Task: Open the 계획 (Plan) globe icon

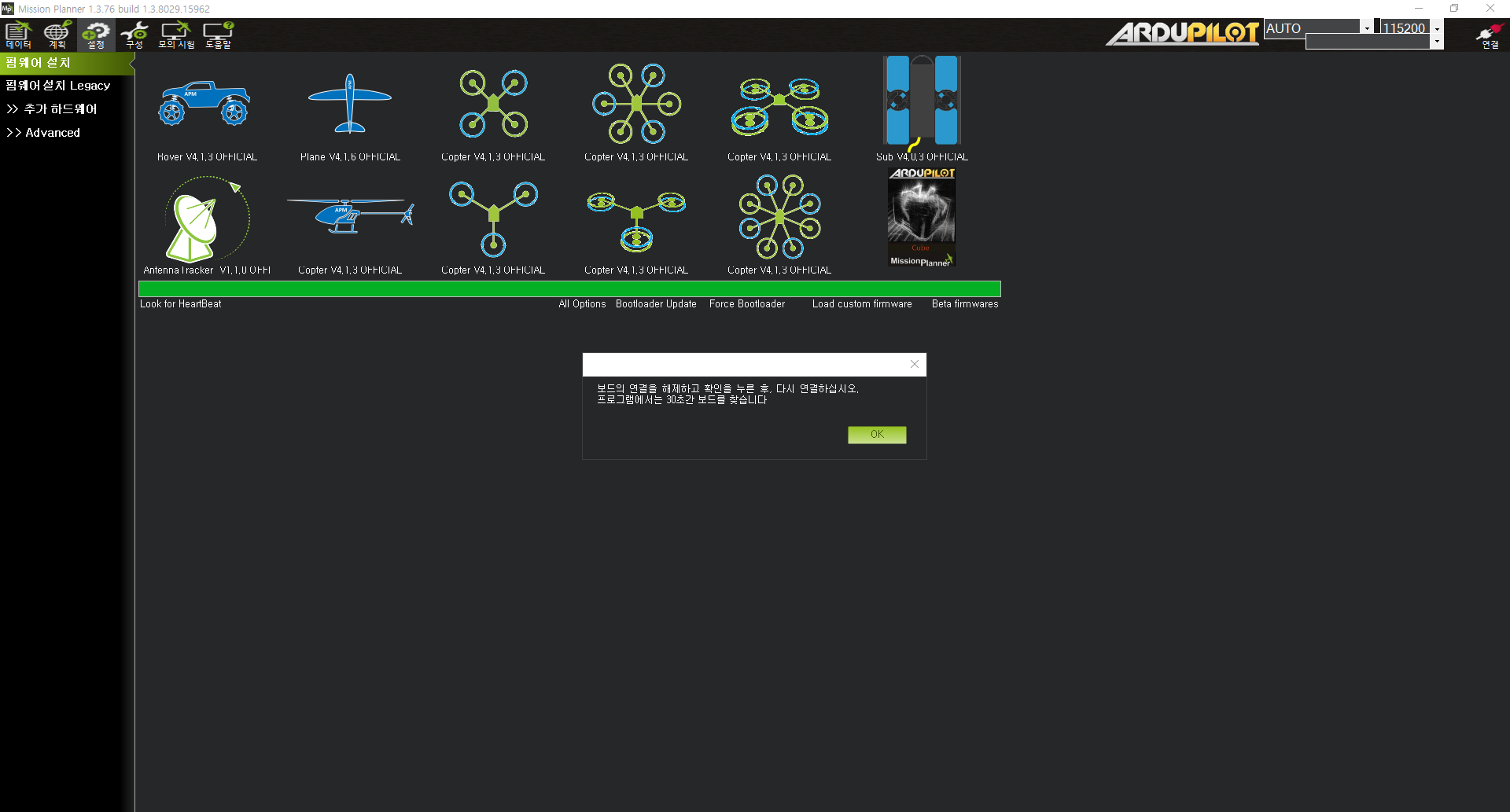Action: [x=57, y=35]
